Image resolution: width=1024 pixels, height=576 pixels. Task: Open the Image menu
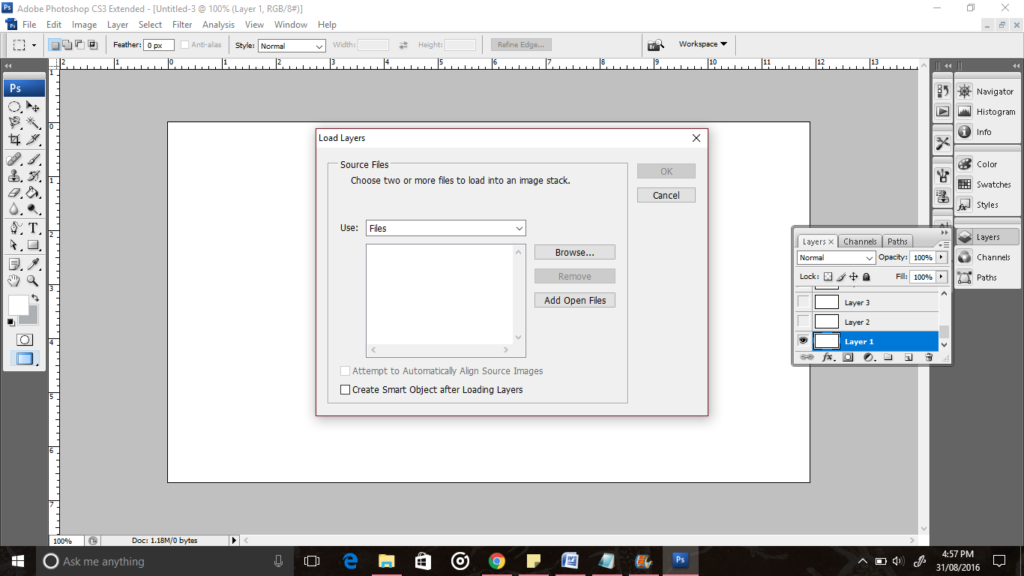tap(84, 25)
